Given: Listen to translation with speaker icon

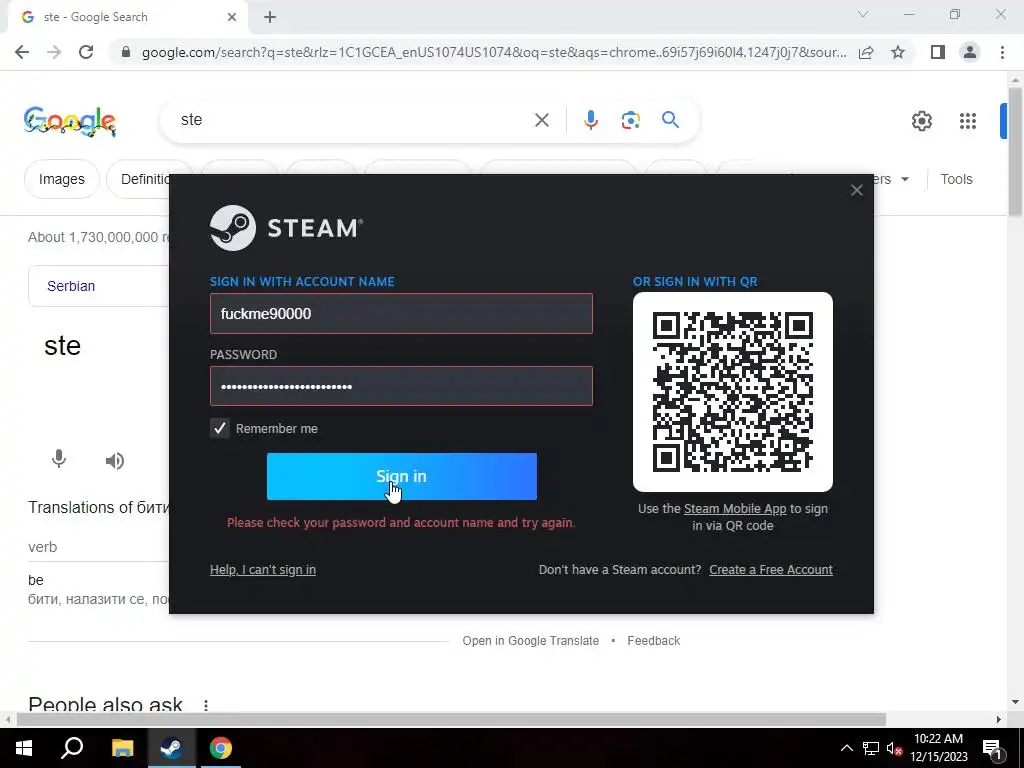Looking at the screenshot, I should pyautogui.click(x=114, y=460).
